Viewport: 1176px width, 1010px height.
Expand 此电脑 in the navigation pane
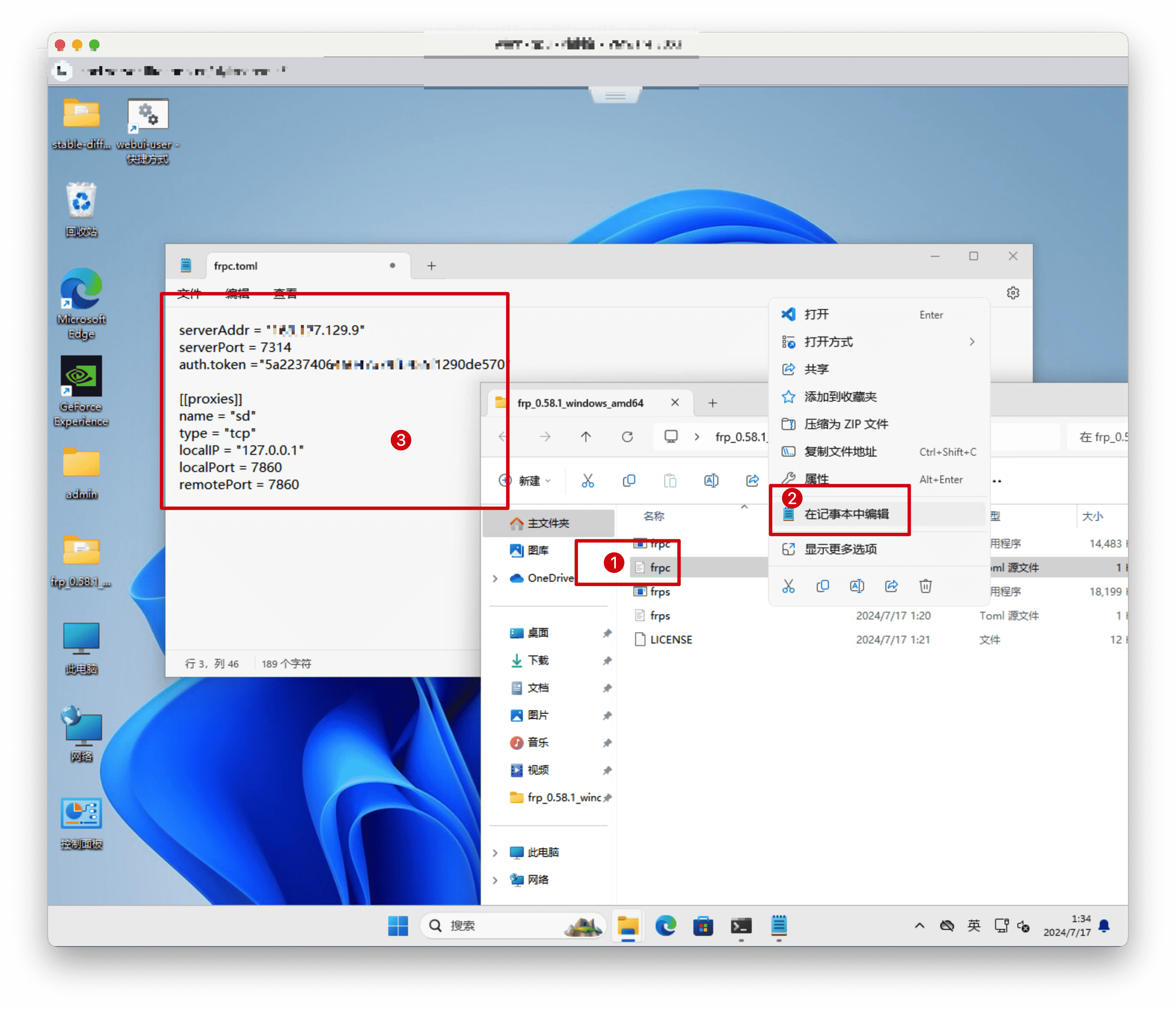495,853
